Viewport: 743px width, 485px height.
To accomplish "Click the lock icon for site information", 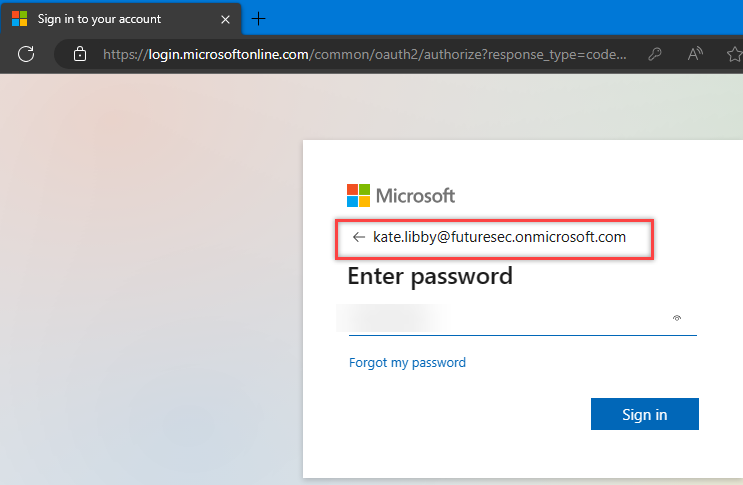I will pos(81,54).
